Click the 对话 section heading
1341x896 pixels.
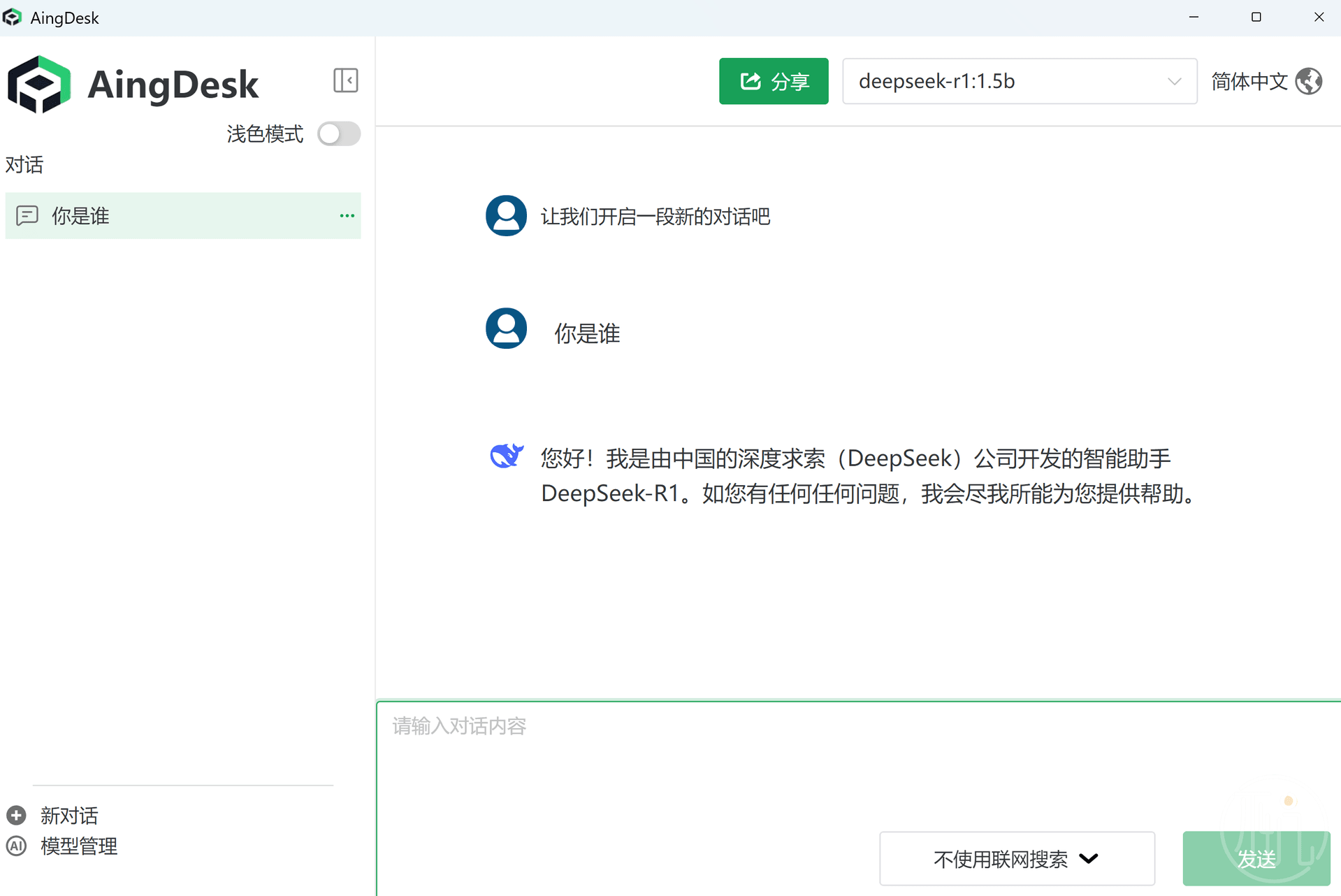point(24,165)
